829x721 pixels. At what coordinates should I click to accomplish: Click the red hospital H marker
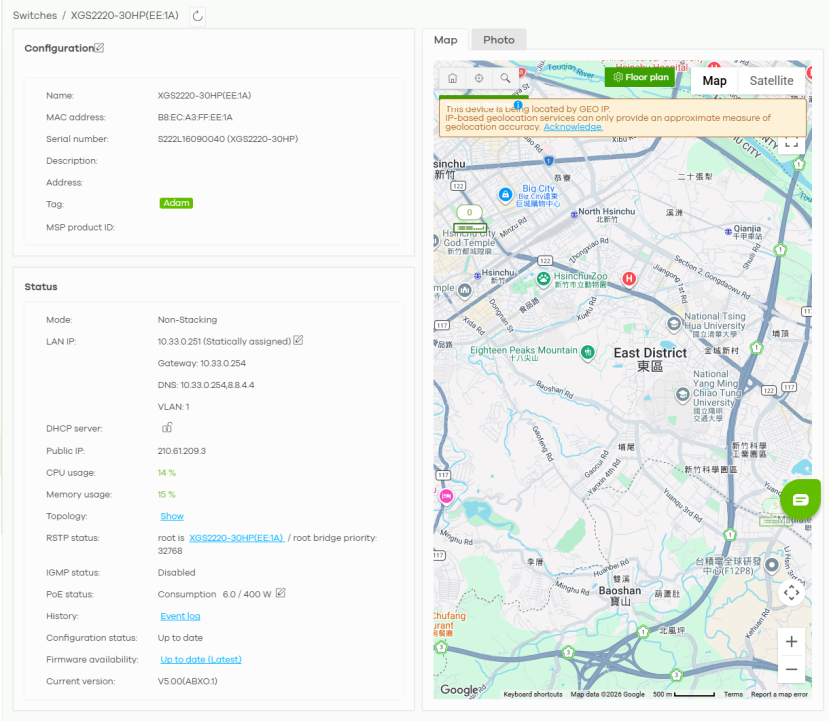point(629,279)
